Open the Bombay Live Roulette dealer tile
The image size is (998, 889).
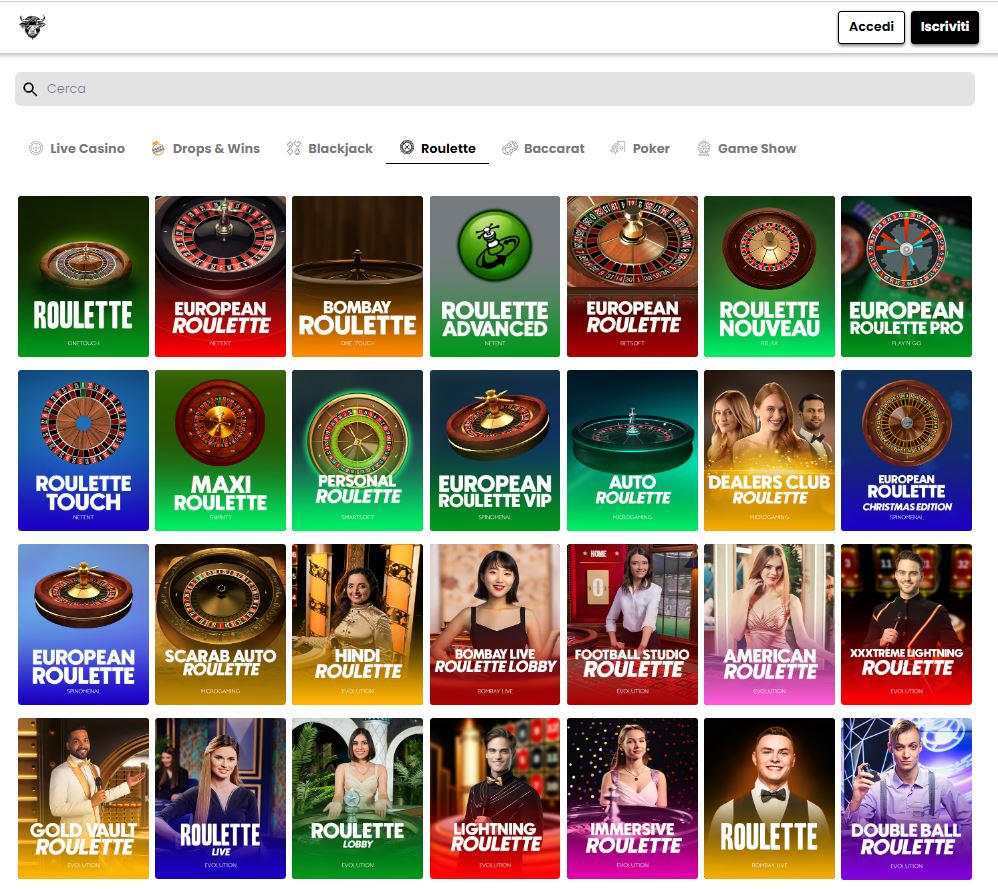(x=769, y=799)
